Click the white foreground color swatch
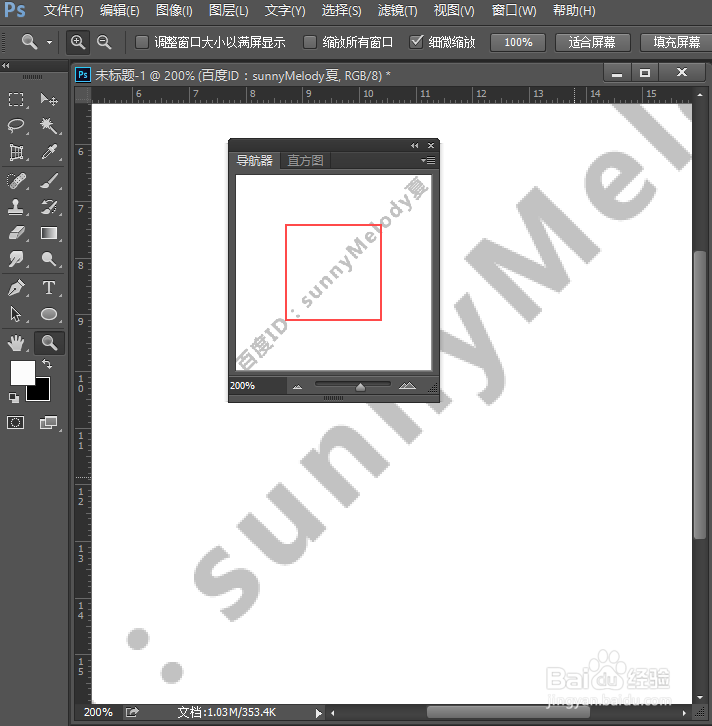 click(22, 372)
